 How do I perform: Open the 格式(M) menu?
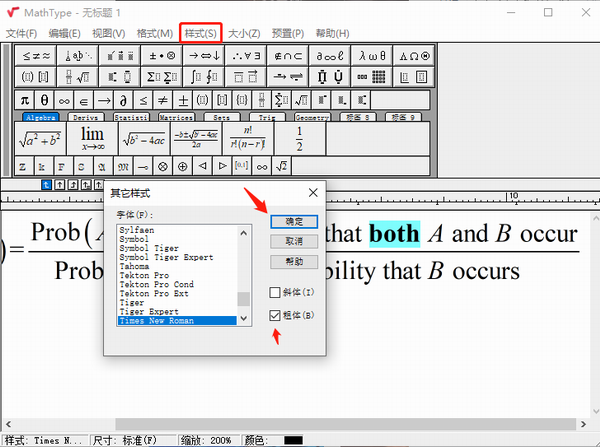(x=155, y=34)
